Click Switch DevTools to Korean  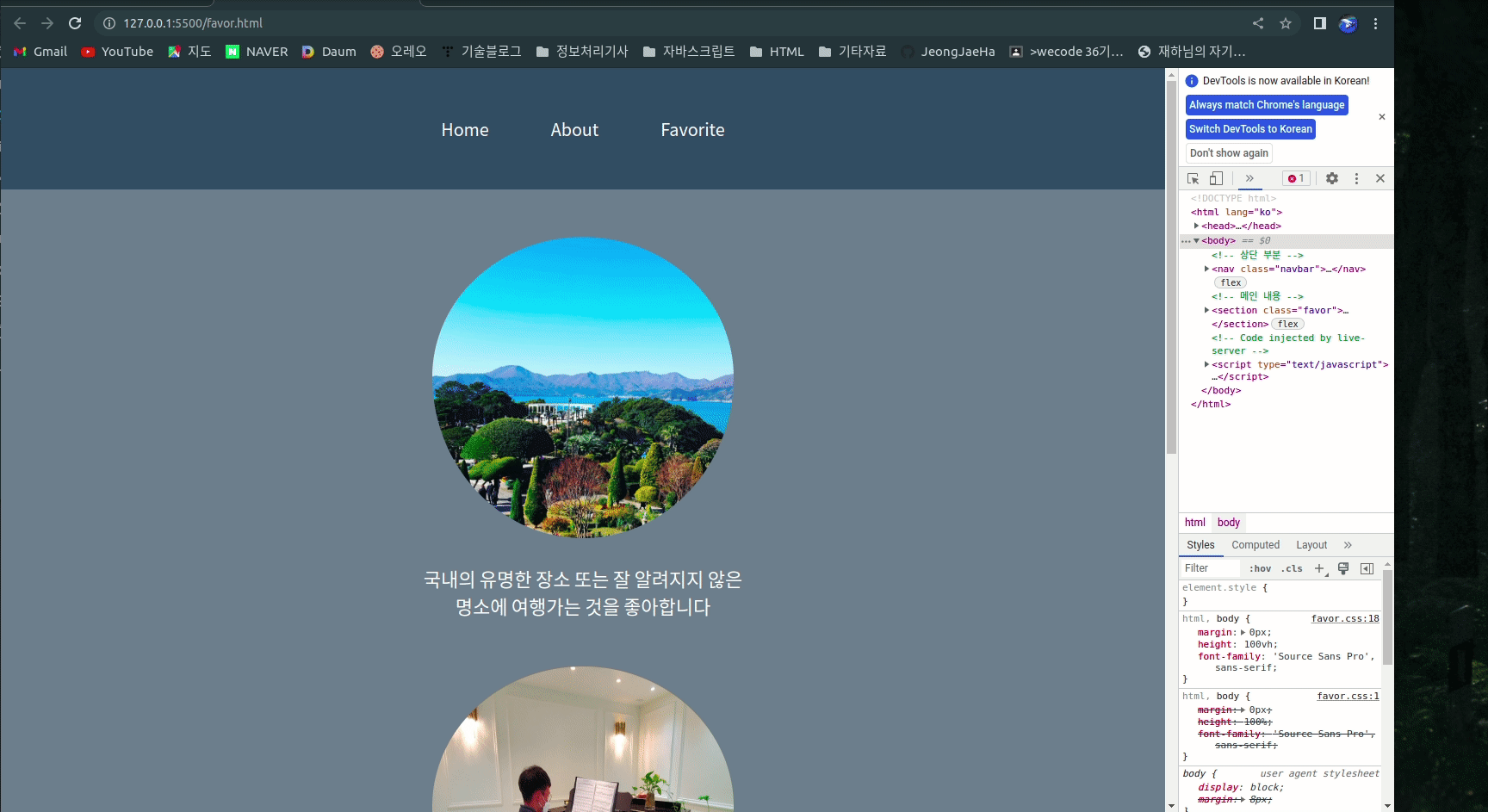(1250, 129)
